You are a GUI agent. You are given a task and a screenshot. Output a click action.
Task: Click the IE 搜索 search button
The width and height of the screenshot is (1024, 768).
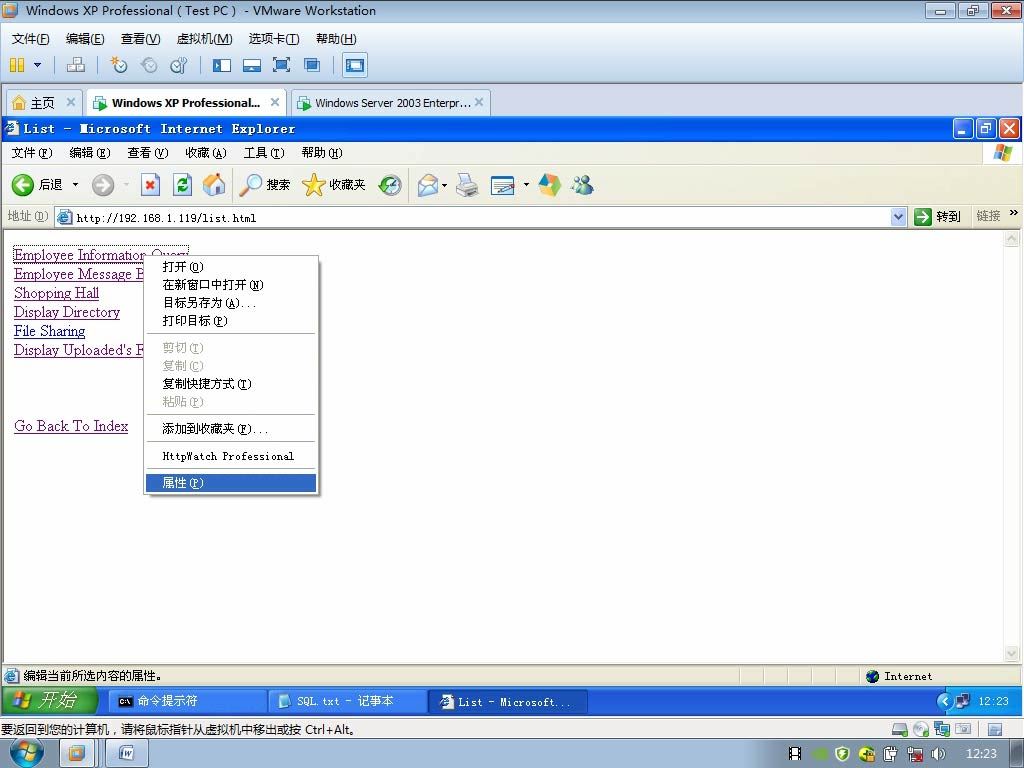[x=264, y=185]
